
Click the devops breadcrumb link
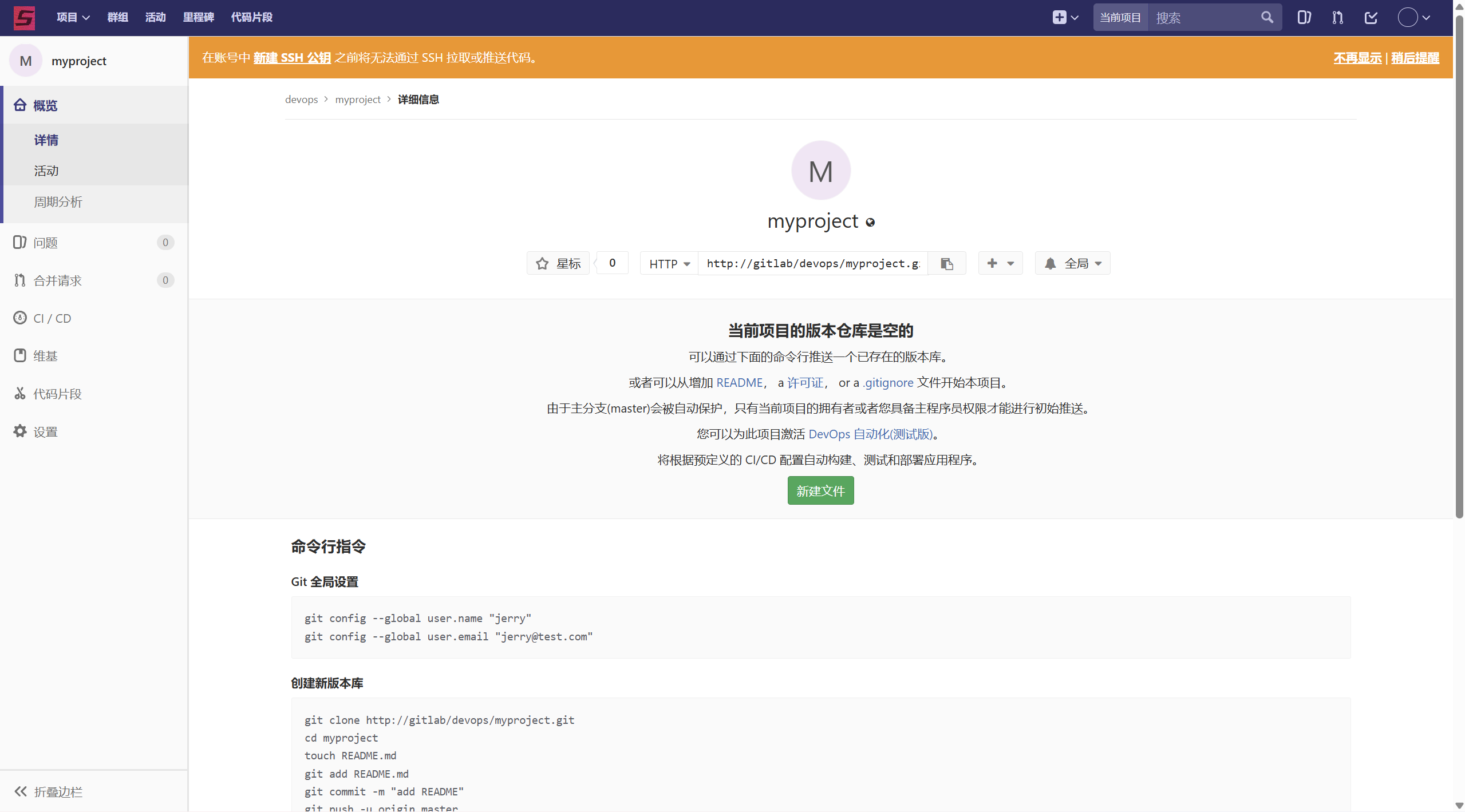point(301,100)
